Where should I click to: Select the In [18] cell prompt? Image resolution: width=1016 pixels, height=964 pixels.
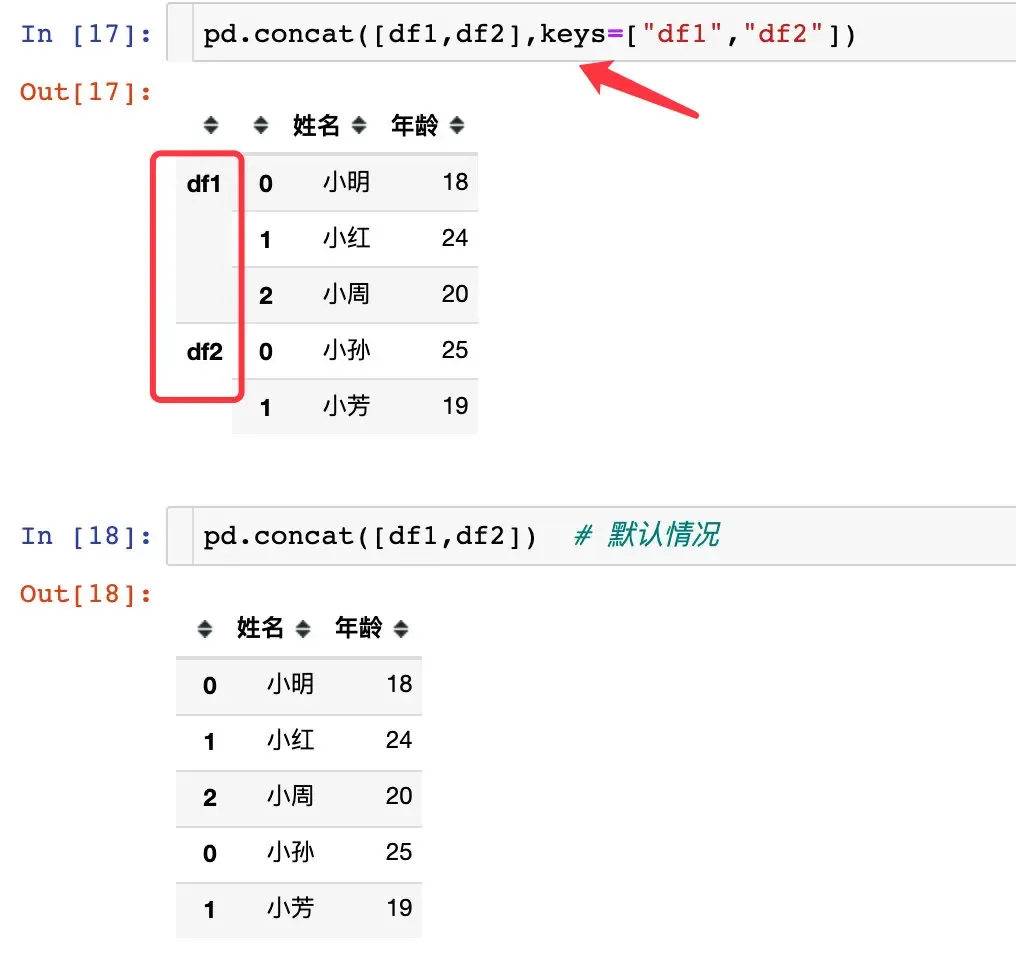tap(87, 536)
